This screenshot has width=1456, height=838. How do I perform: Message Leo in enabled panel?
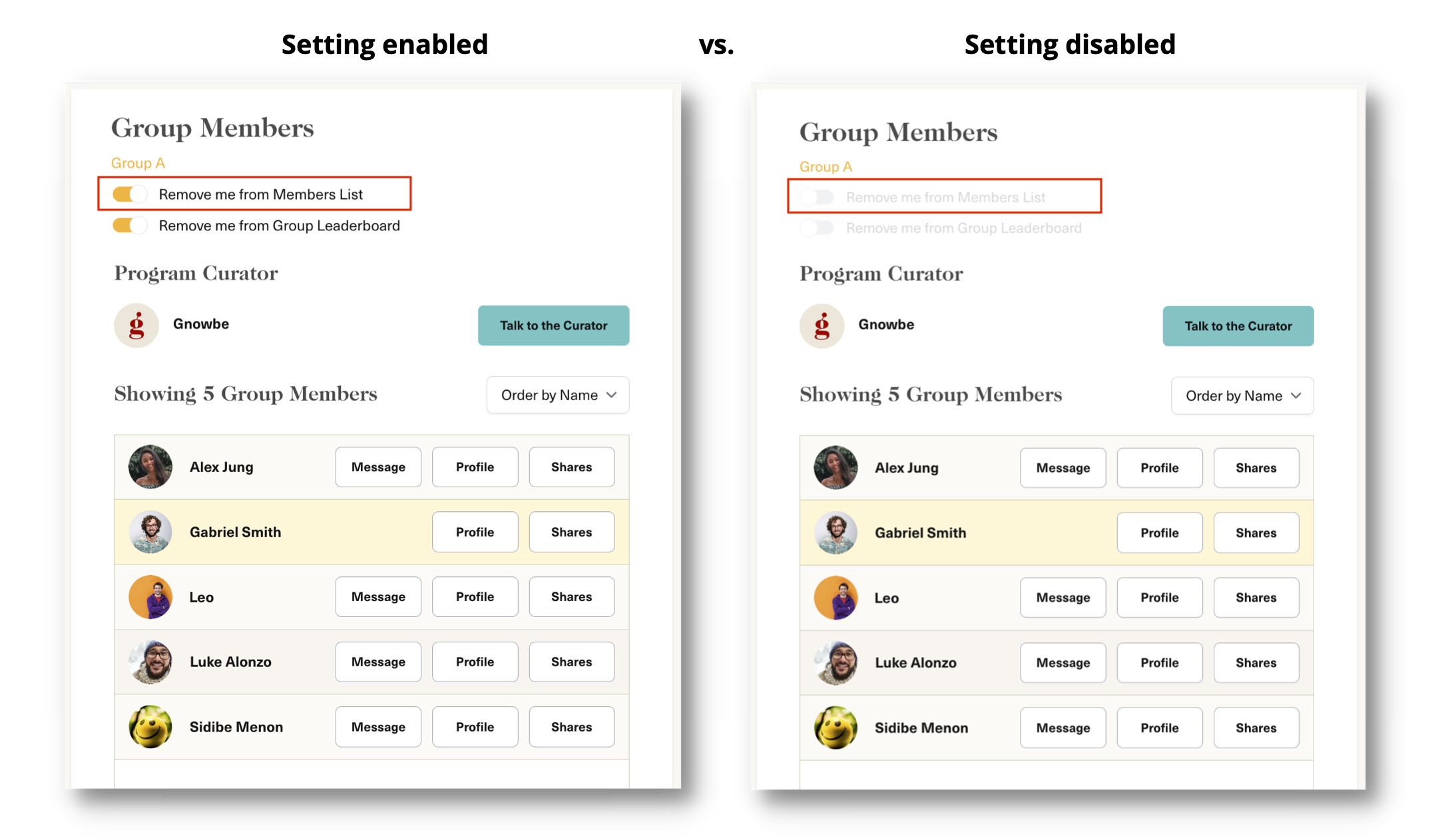[x=378, y=597]
